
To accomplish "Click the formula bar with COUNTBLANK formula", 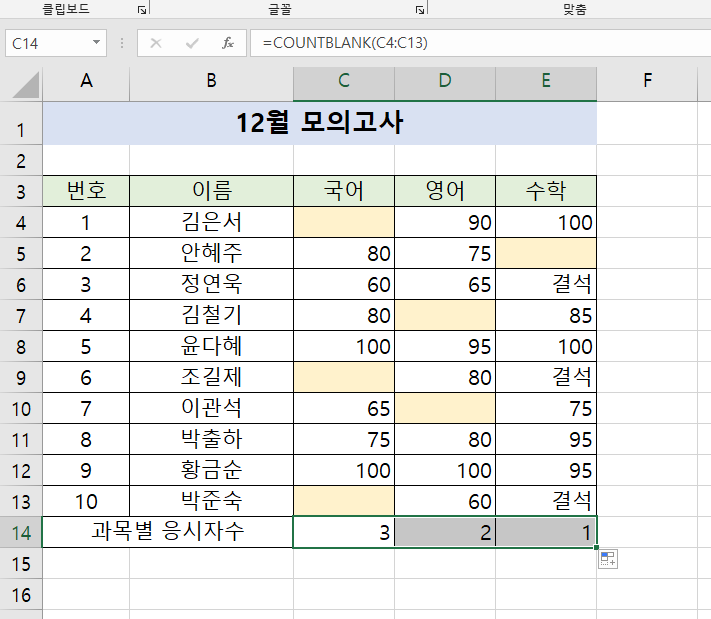I will coord(481,43).
